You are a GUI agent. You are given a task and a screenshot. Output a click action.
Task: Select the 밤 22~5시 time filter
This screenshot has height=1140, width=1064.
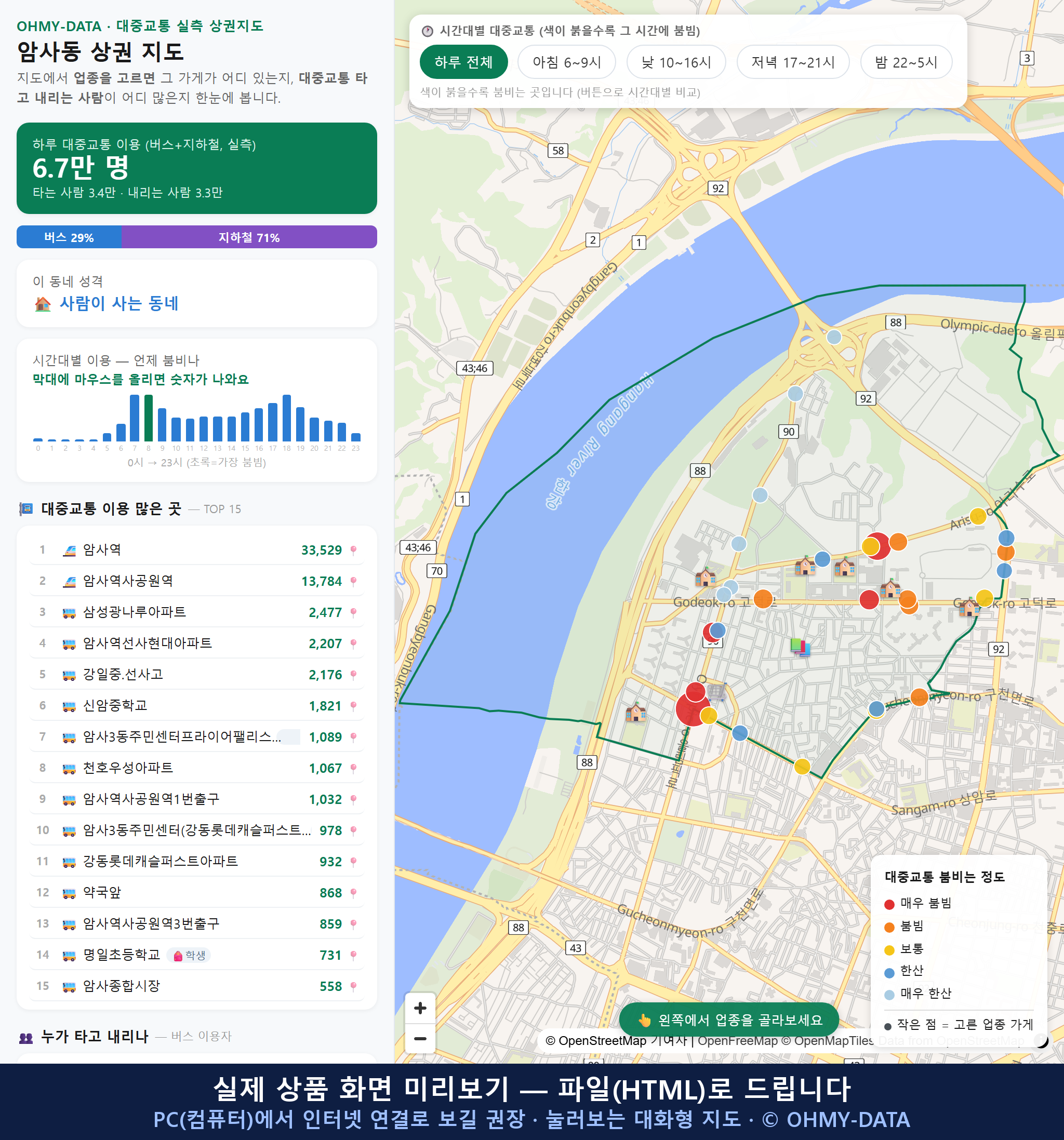[906, 62]
